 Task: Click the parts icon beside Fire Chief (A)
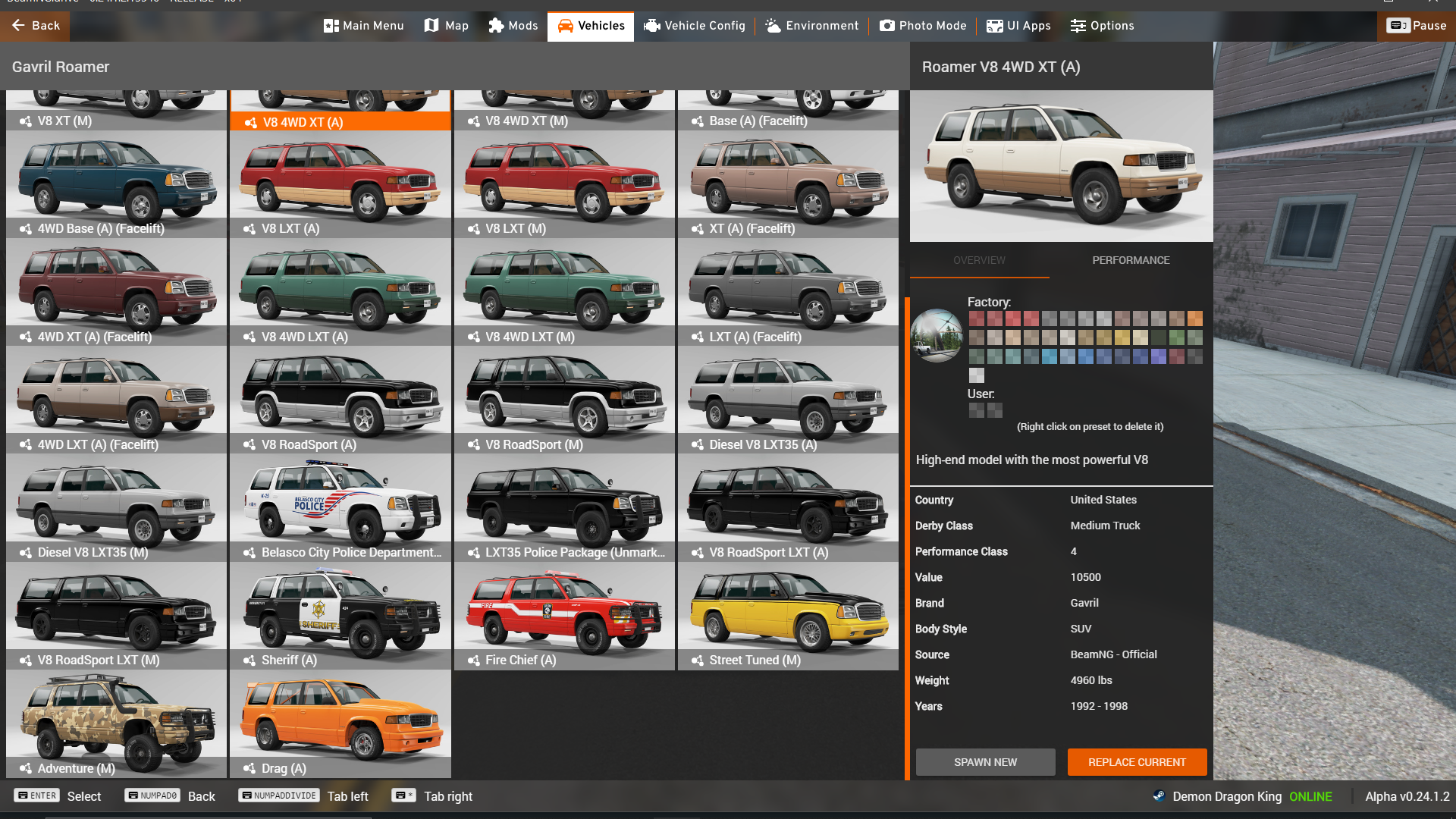tap(474, 661)
